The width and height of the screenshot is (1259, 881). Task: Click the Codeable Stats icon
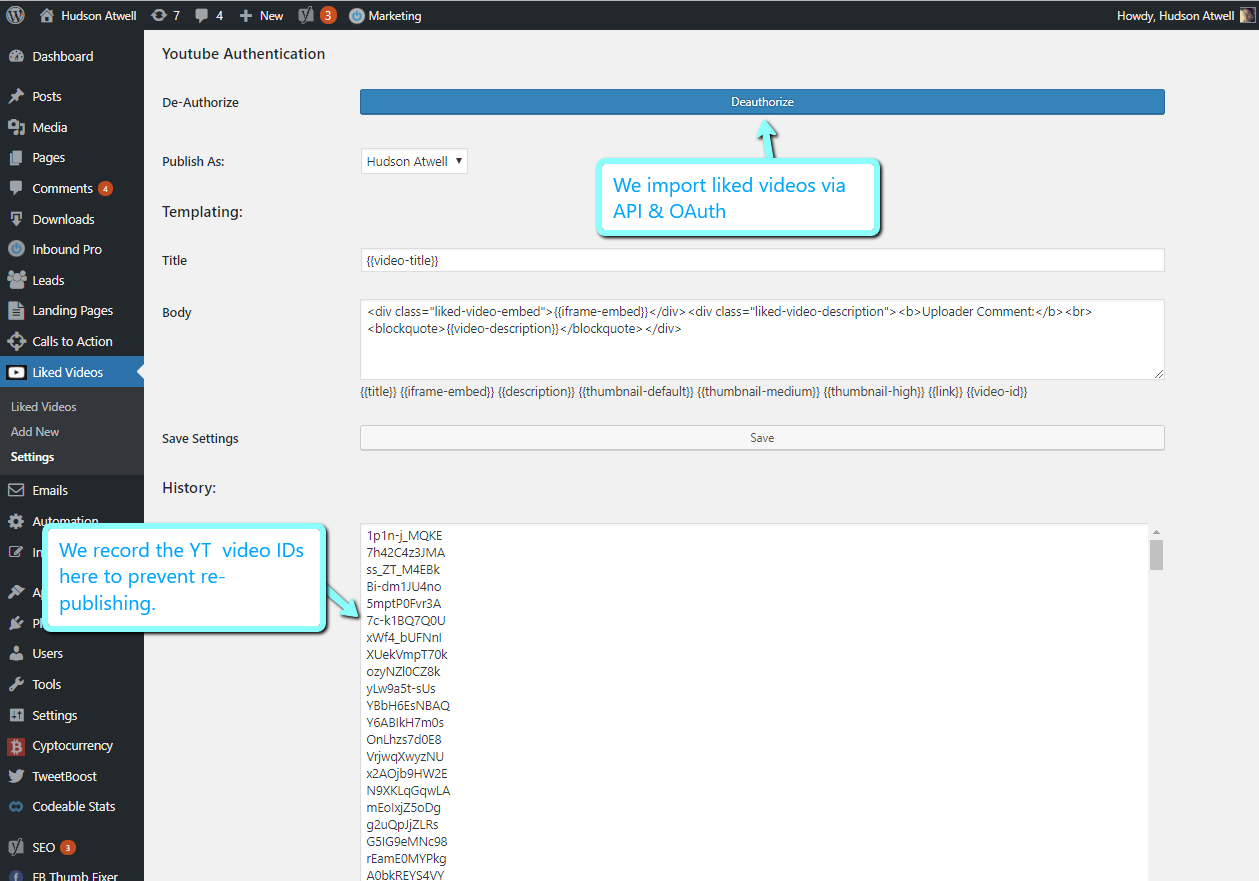pyautogui.click(x=16, y=806)
